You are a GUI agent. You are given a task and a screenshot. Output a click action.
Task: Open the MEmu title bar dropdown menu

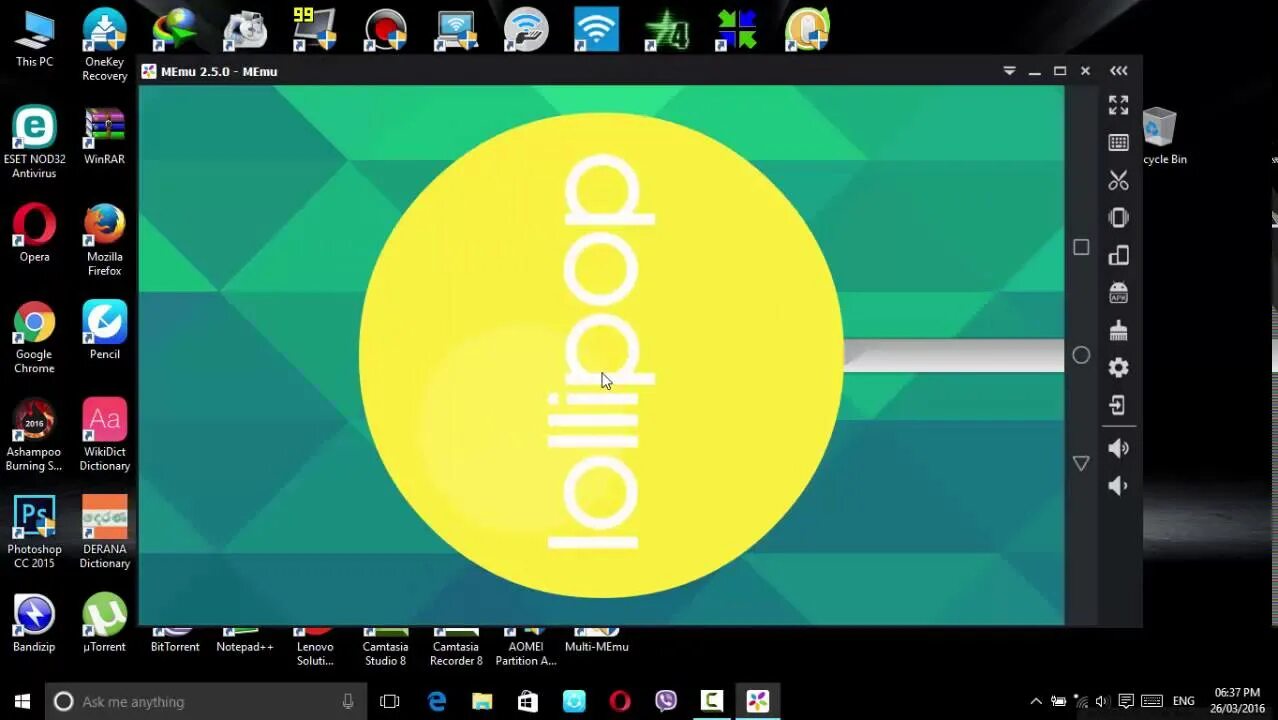1009,71
